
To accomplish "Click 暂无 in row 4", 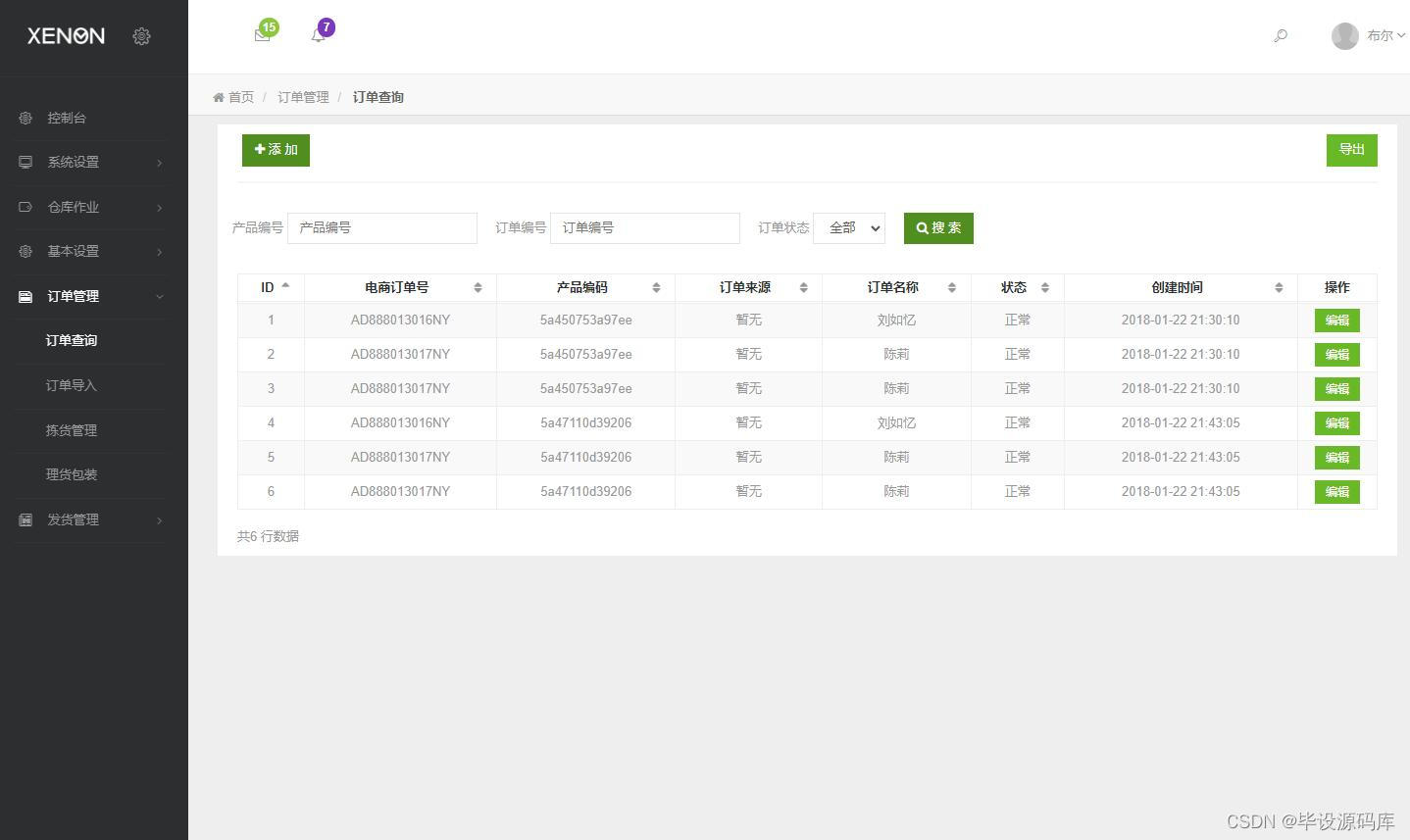I will 748,422.
